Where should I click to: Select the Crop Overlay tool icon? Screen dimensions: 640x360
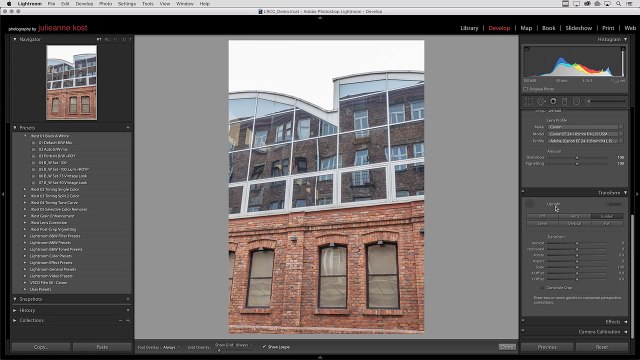529,101
